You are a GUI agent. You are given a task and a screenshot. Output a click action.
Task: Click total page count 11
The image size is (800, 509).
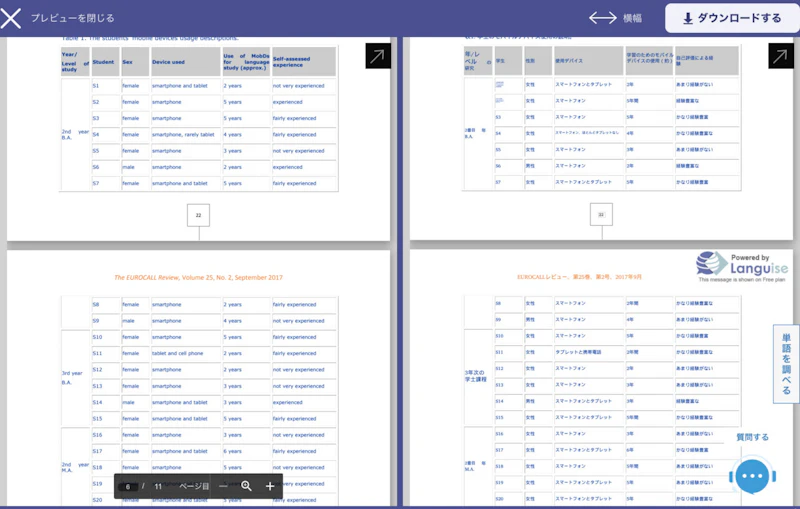[x=158, y=487]
